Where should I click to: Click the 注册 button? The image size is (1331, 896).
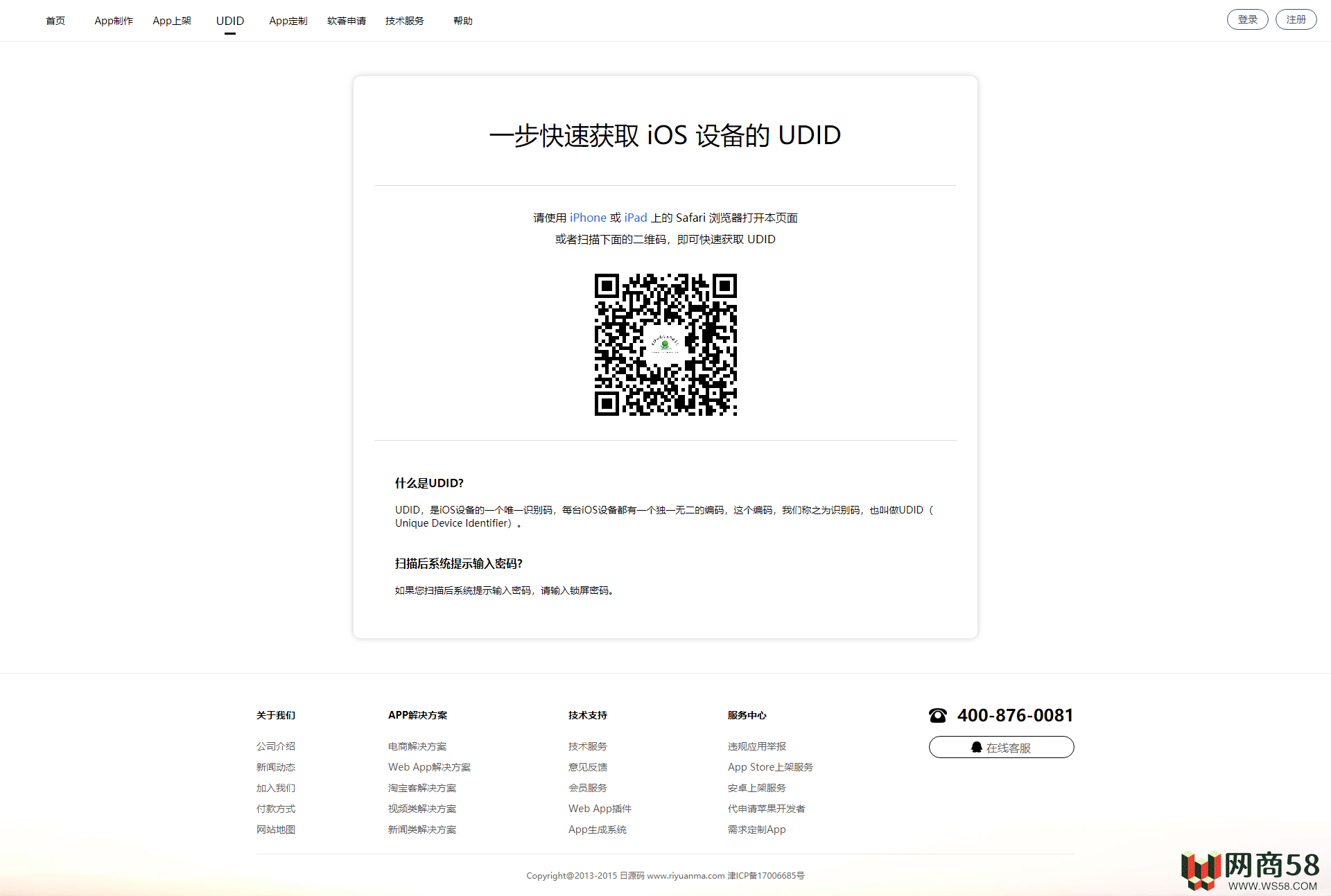(1296, 19)
